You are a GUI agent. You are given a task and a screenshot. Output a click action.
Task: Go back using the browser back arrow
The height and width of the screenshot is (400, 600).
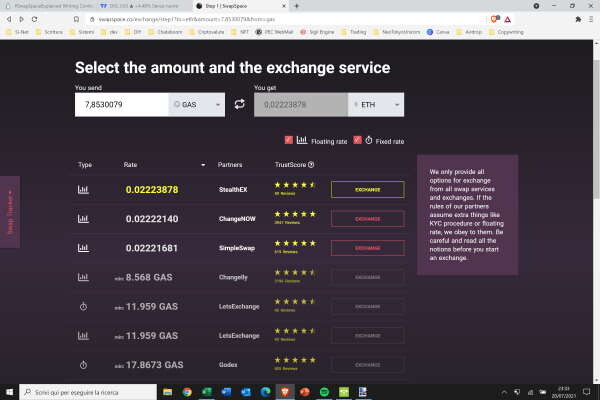tap(9, 19)
